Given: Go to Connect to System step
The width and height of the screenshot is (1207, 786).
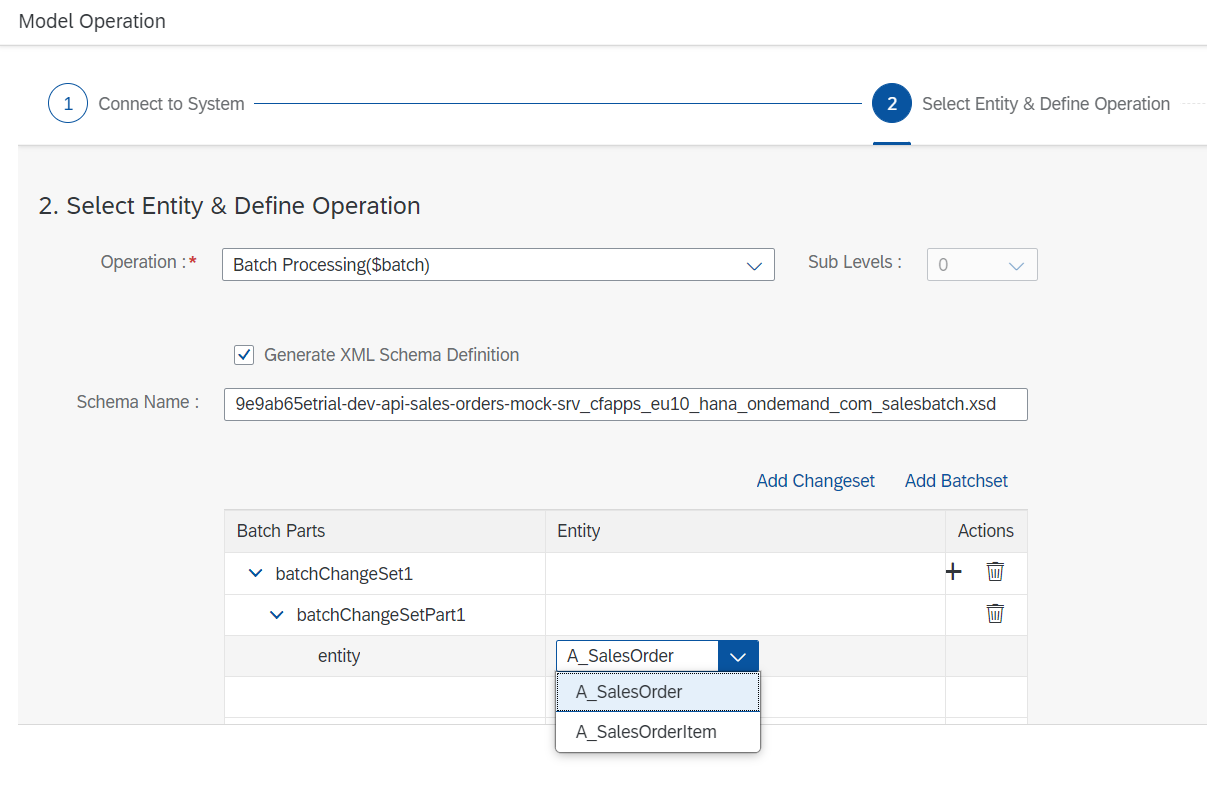Looking at the screenshot, I should [x=171, y=104].
